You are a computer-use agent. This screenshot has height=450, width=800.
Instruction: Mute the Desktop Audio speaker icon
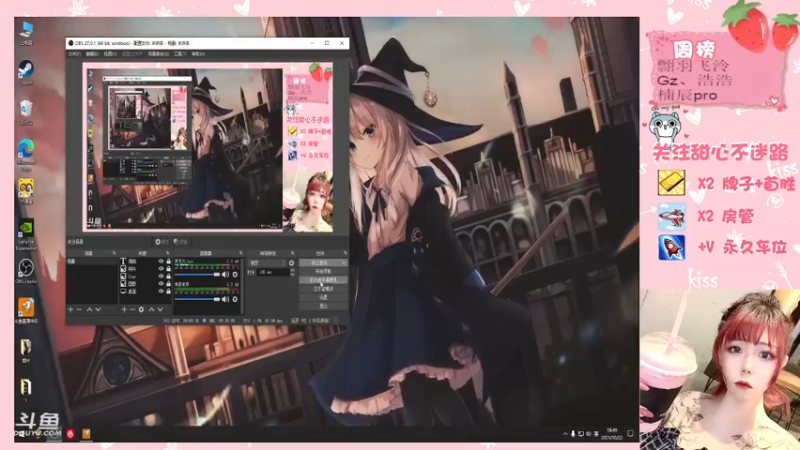tap(225, 299)
